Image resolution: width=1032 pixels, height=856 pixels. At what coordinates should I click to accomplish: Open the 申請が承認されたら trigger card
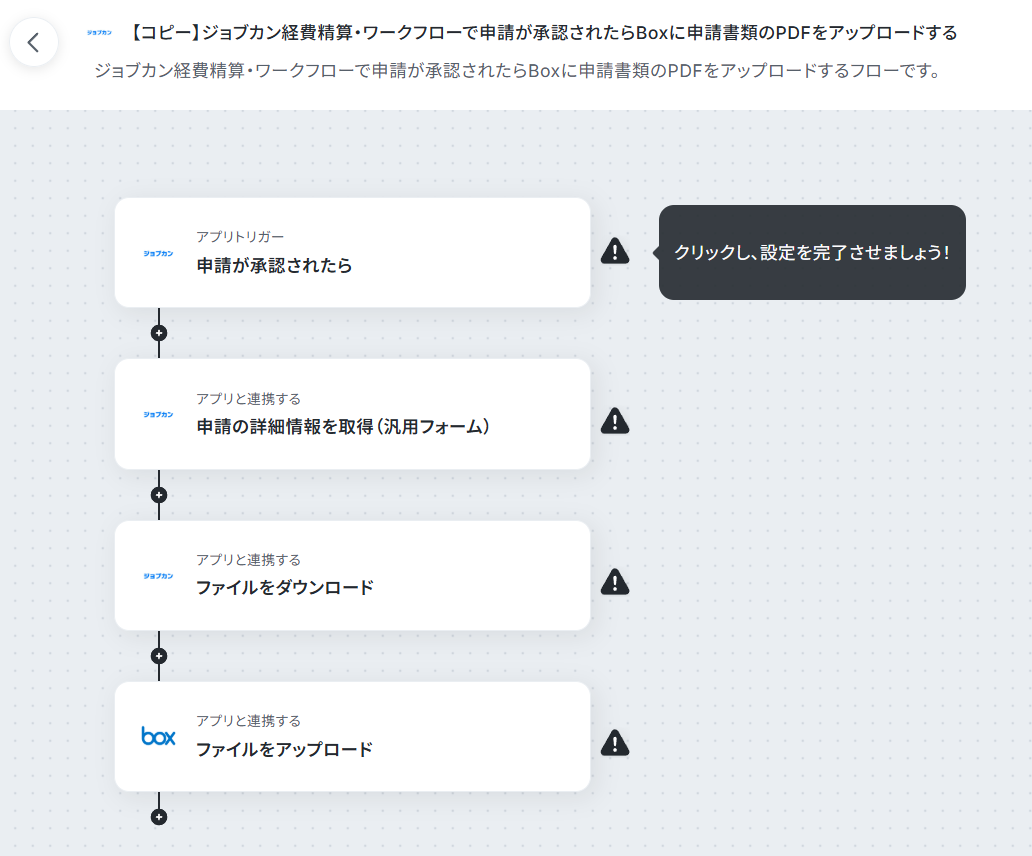coord(352,253)
